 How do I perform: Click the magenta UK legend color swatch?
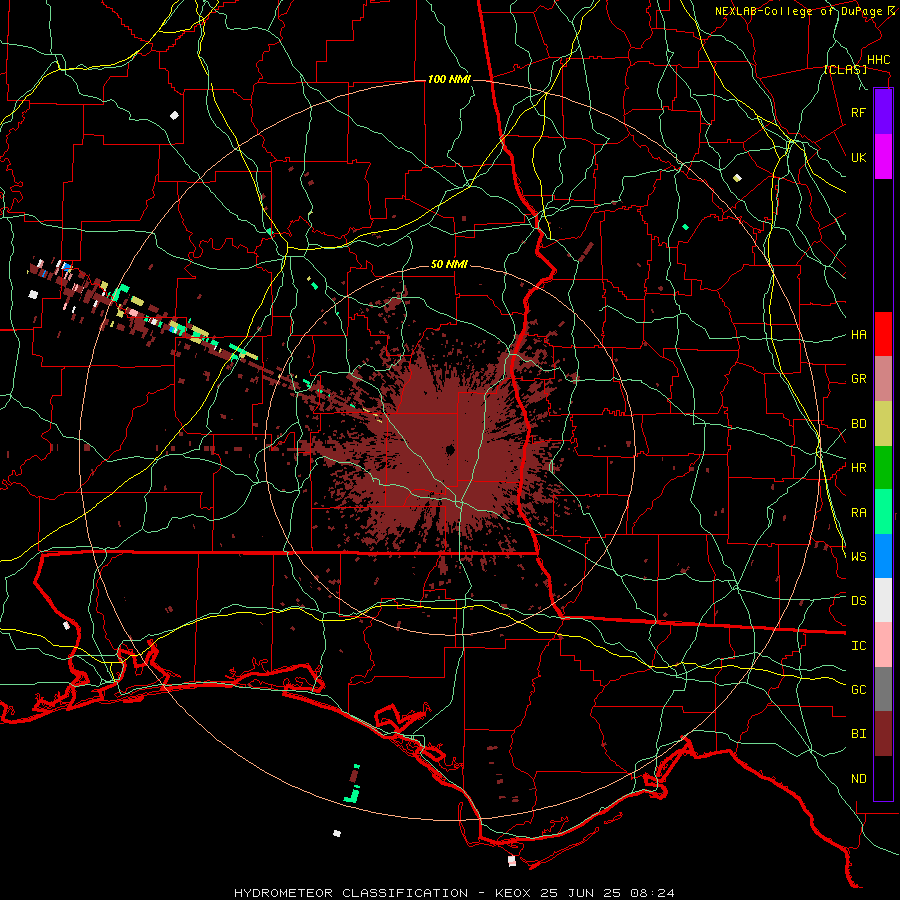coord(883,157)
